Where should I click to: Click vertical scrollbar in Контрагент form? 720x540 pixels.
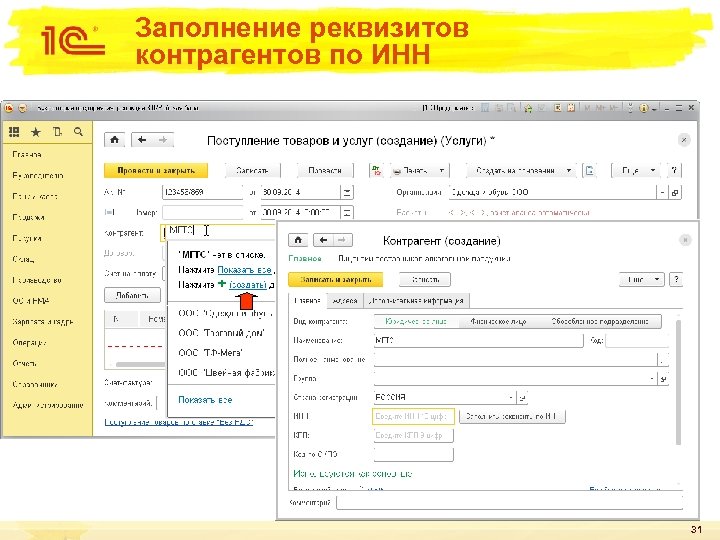click(679, 382)
